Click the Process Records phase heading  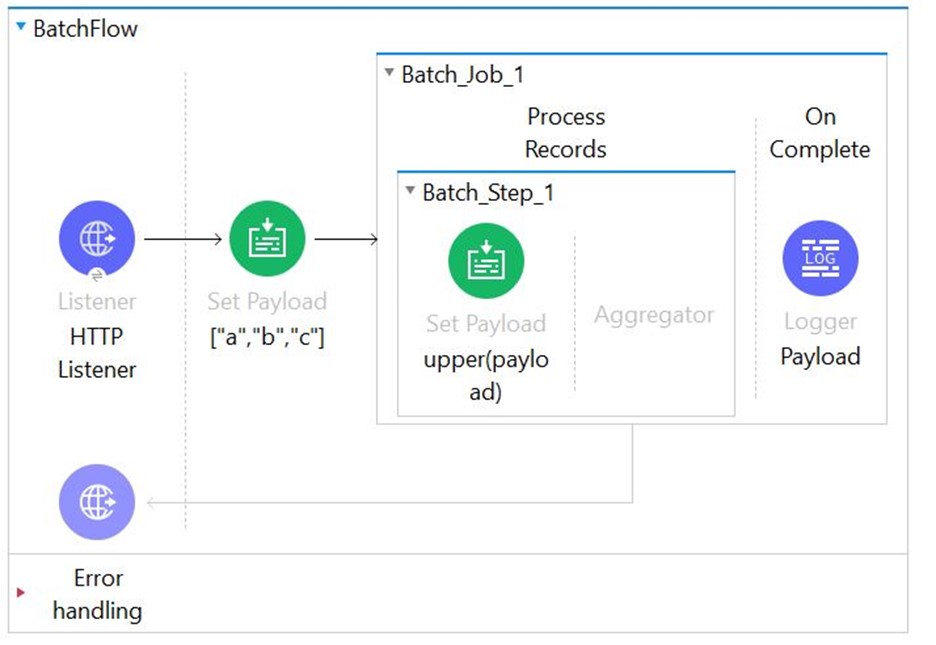coord(566,133)
